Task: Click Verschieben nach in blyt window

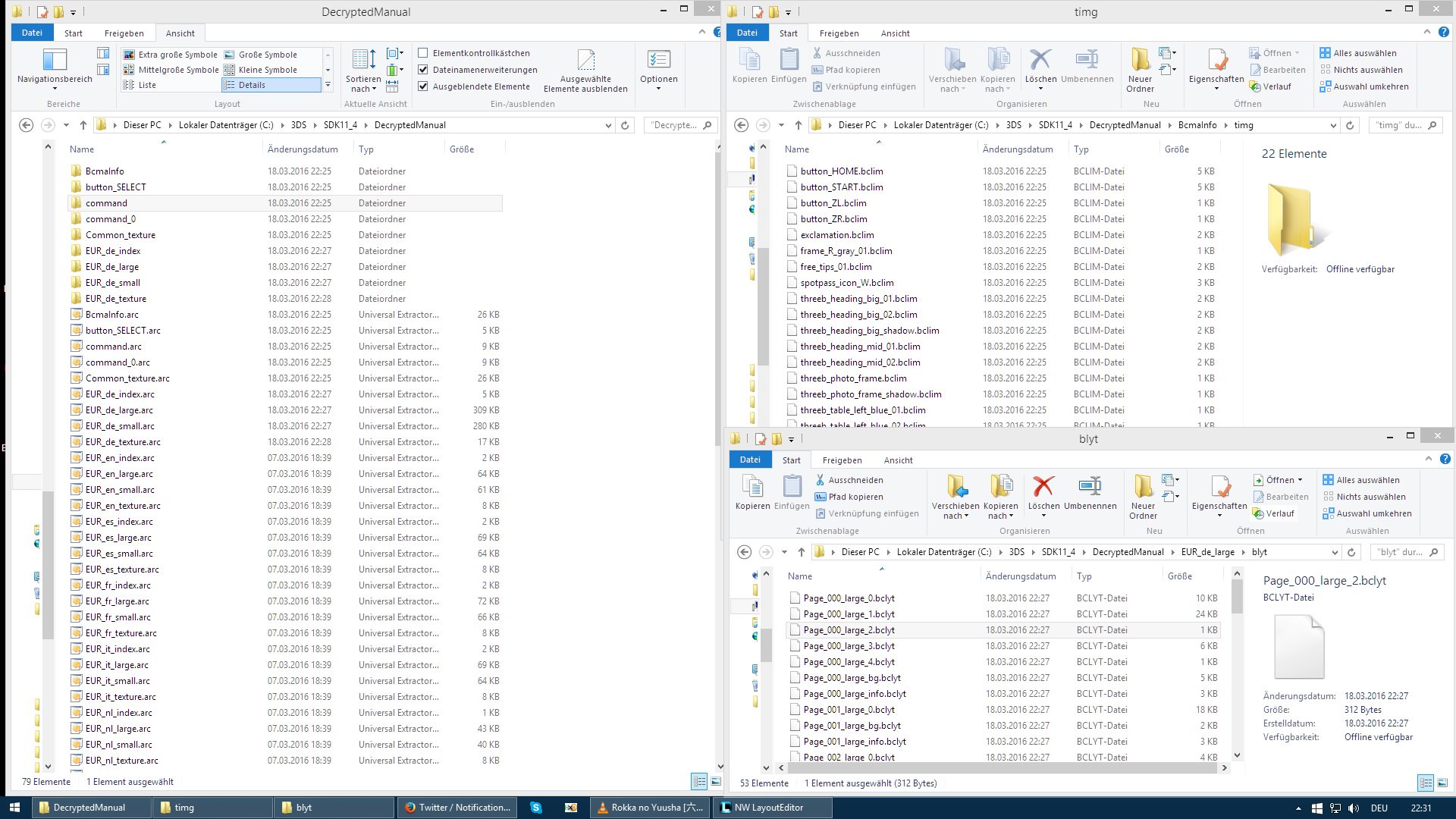Action: [x=955, y=497]
